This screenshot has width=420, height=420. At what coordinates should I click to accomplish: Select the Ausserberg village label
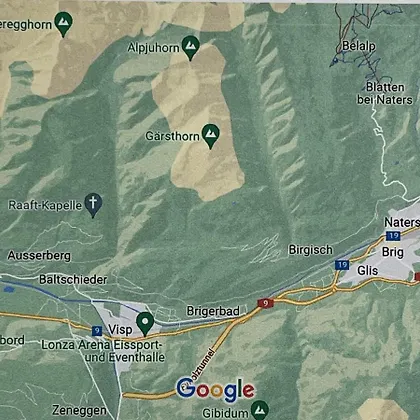point(39,256)
